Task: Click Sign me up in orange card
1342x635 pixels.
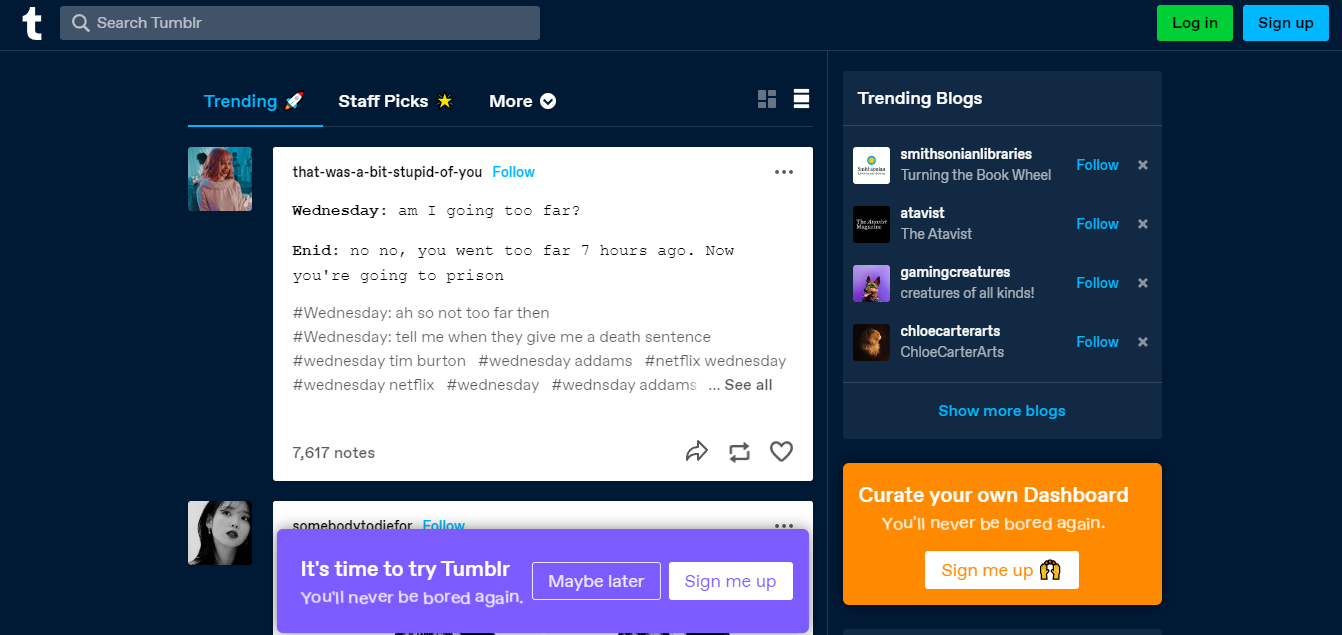Action: click(1001, 570)
